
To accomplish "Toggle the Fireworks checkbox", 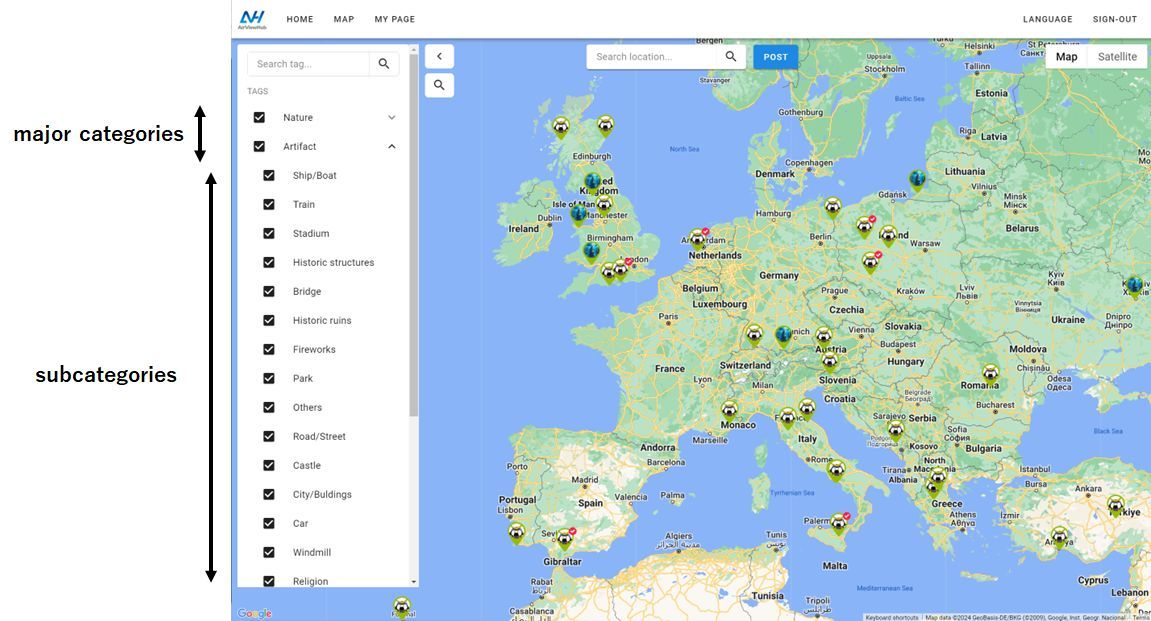I will click(x=269, y=349).
